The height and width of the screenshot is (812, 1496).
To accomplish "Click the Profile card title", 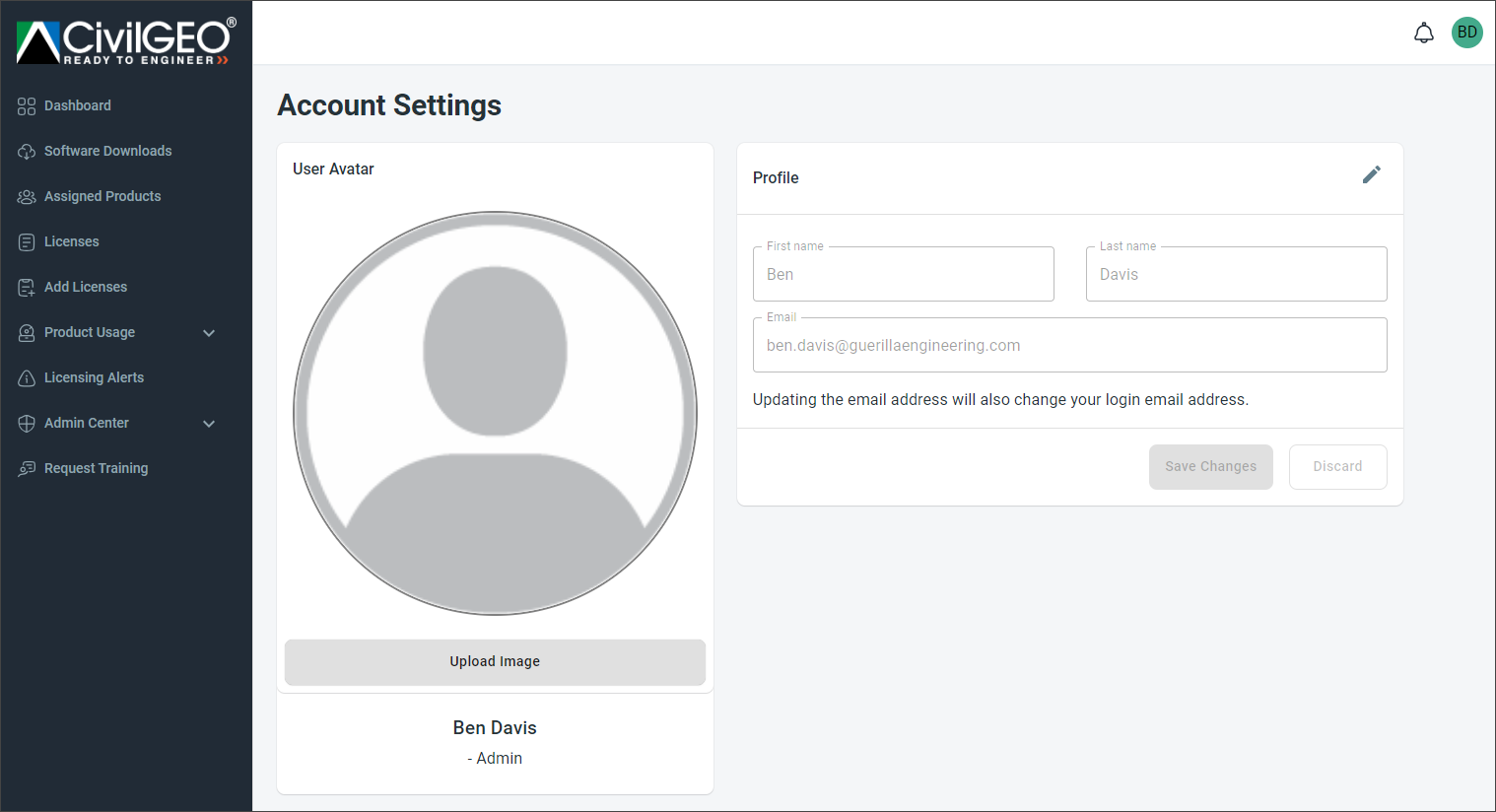I will 776,178.
